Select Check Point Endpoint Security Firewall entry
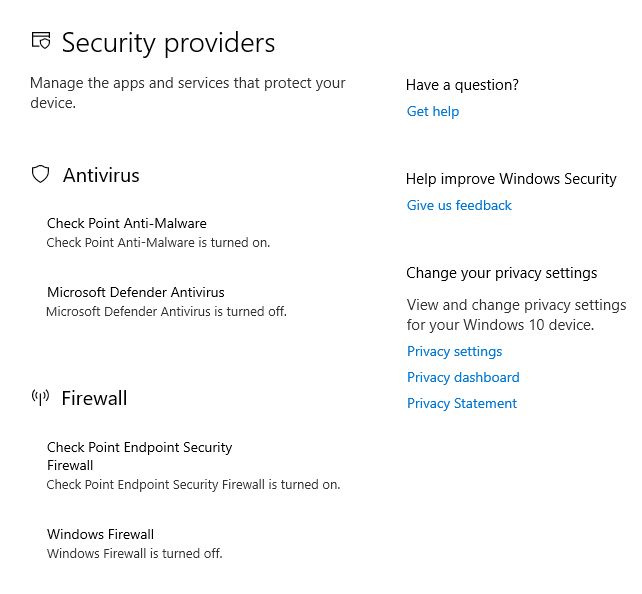Image resolution: width=642 pixels, height=594 pixels. (x=139, y=456)
